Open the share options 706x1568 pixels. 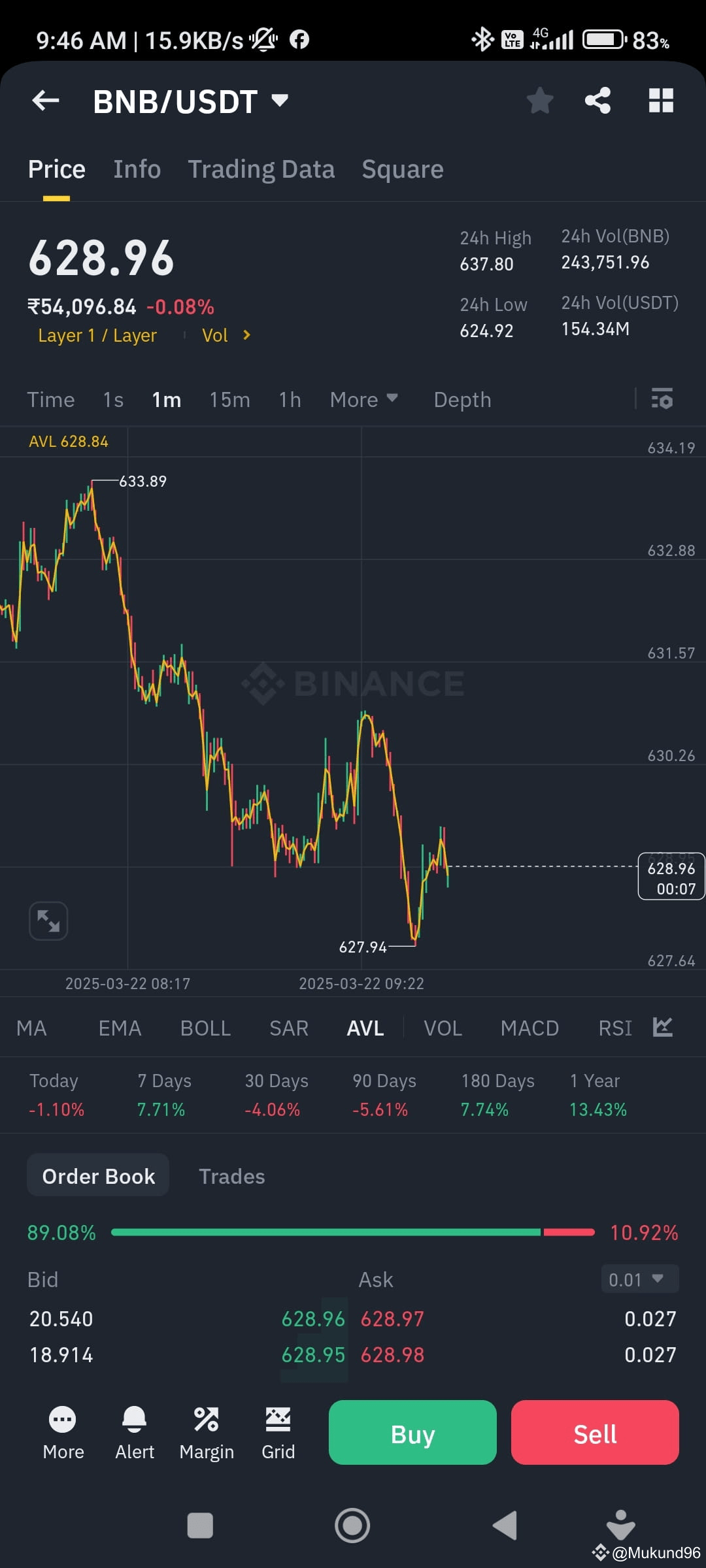point(598,99)
